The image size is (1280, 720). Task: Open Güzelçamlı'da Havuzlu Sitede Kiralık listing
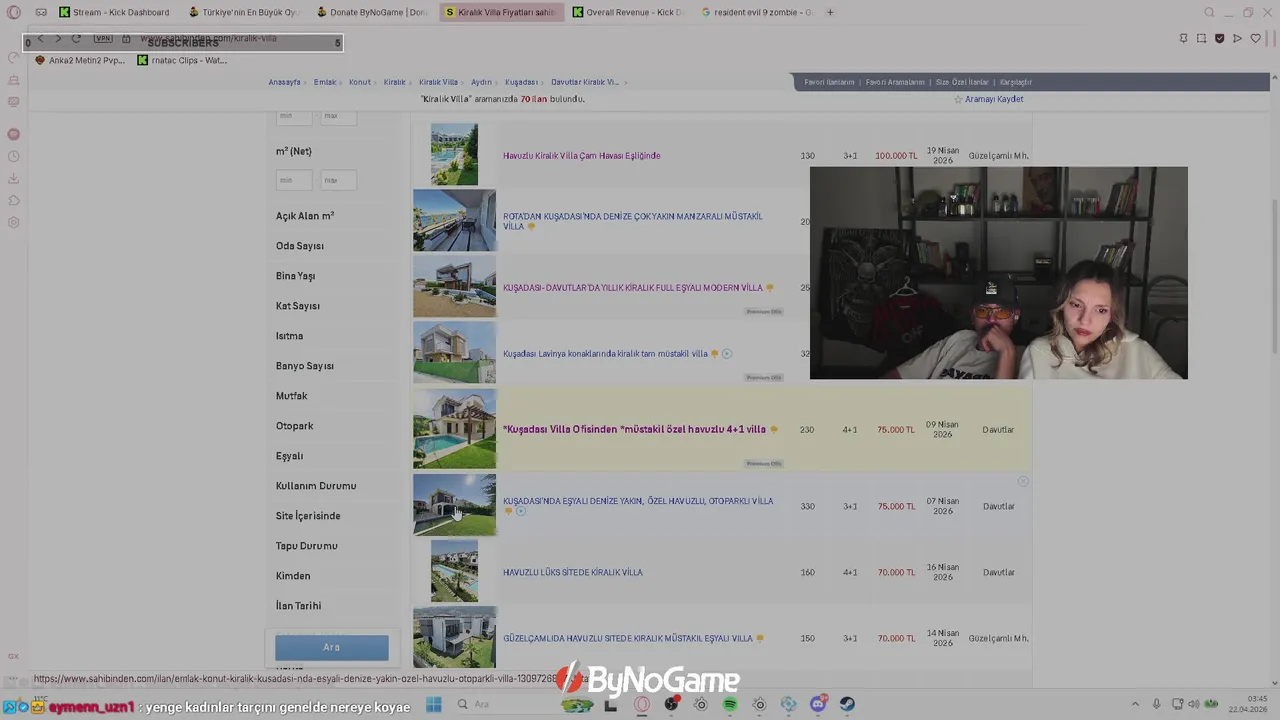tap(627, 638)
